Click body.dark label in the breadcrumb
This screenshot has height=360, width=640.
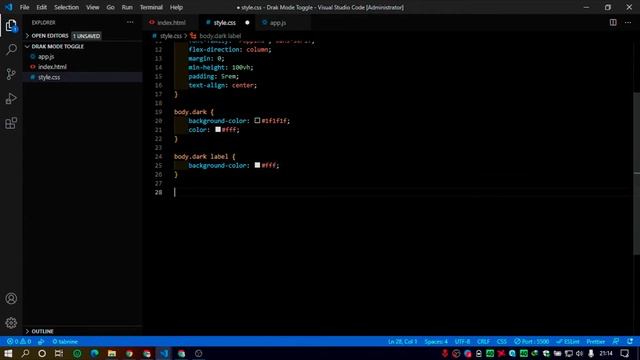[220, 36]
